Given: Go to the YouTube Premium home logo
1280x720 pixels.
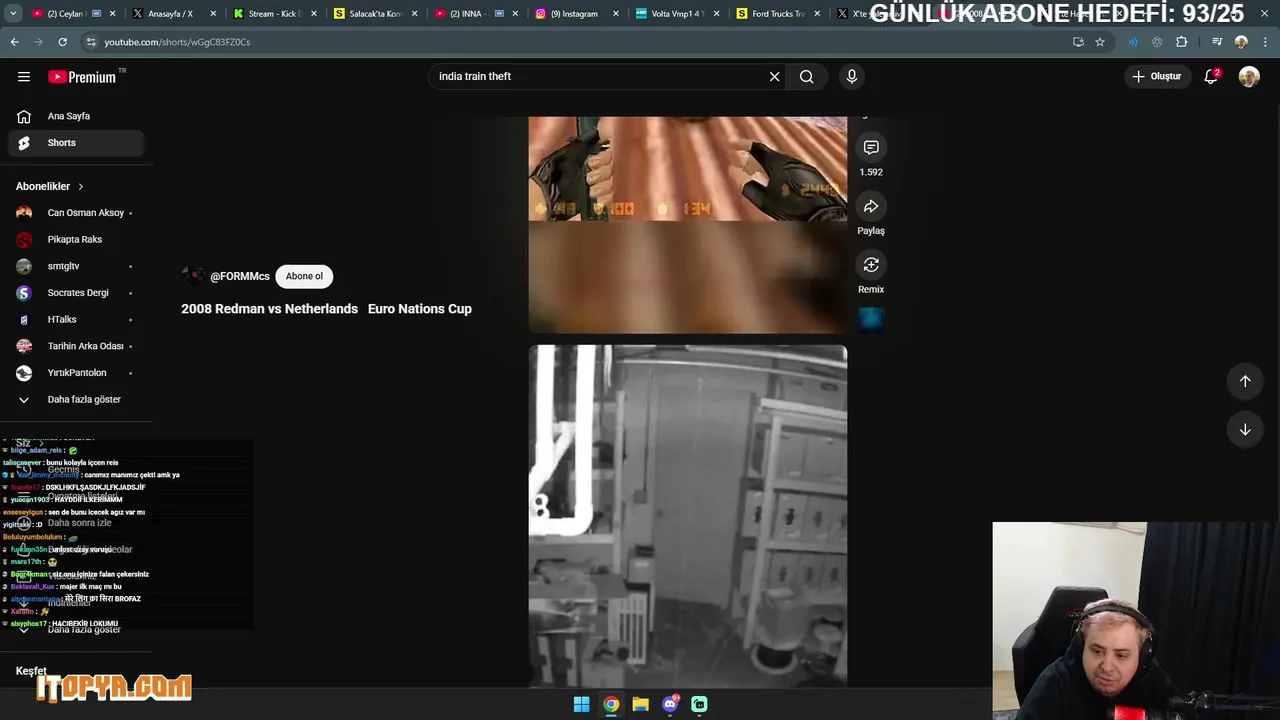Looking at the screenshot, I should click(82, 77).
